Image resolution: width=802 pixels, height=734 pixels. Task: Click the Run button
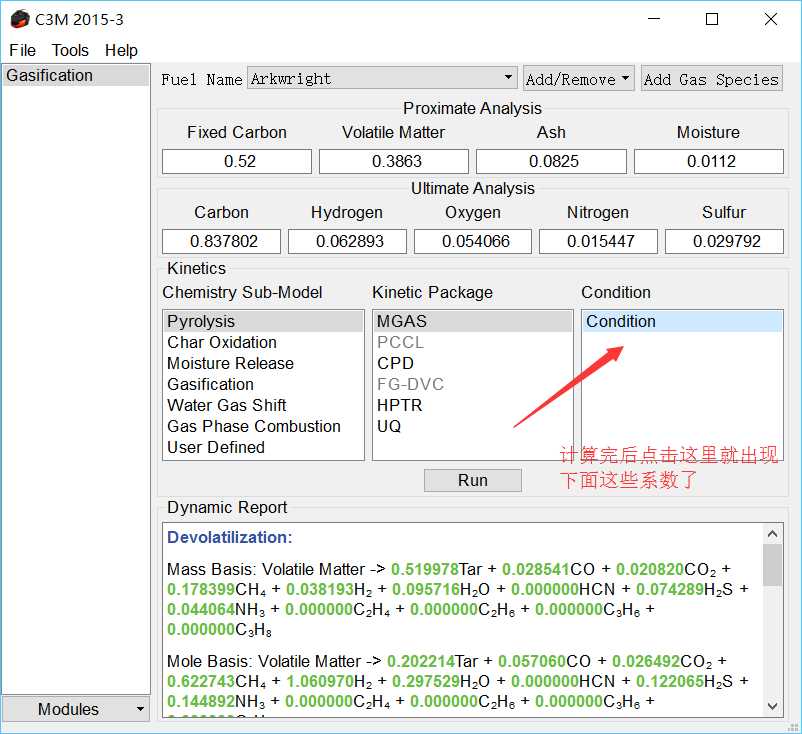pos(473,480)
